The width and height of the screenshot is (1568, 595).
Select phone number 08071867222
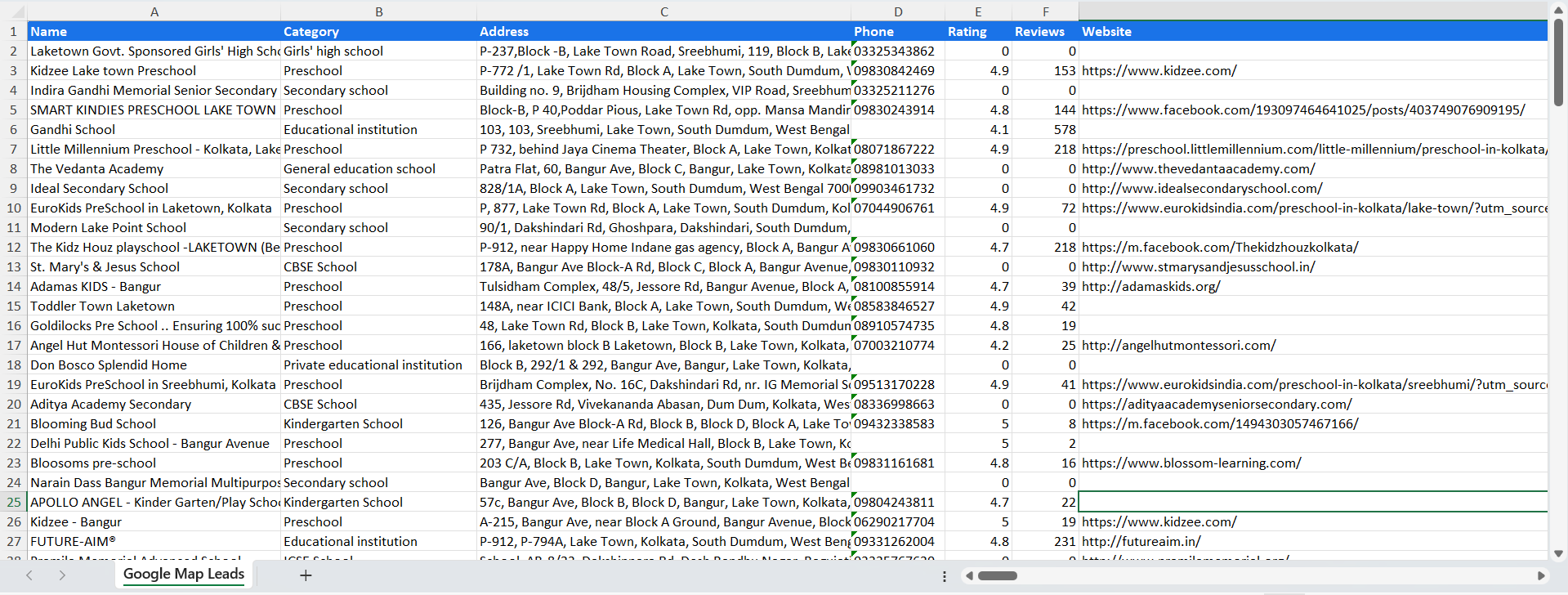click(x=898, y=149)
